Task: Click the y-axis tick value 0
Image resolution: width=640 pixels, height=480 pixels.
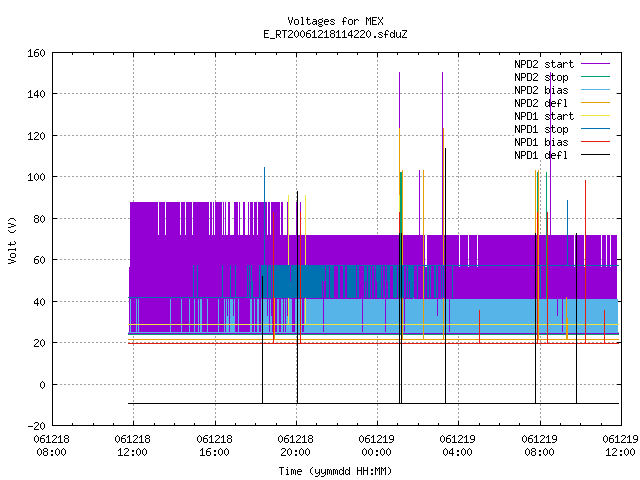Action: click(42, 384)
